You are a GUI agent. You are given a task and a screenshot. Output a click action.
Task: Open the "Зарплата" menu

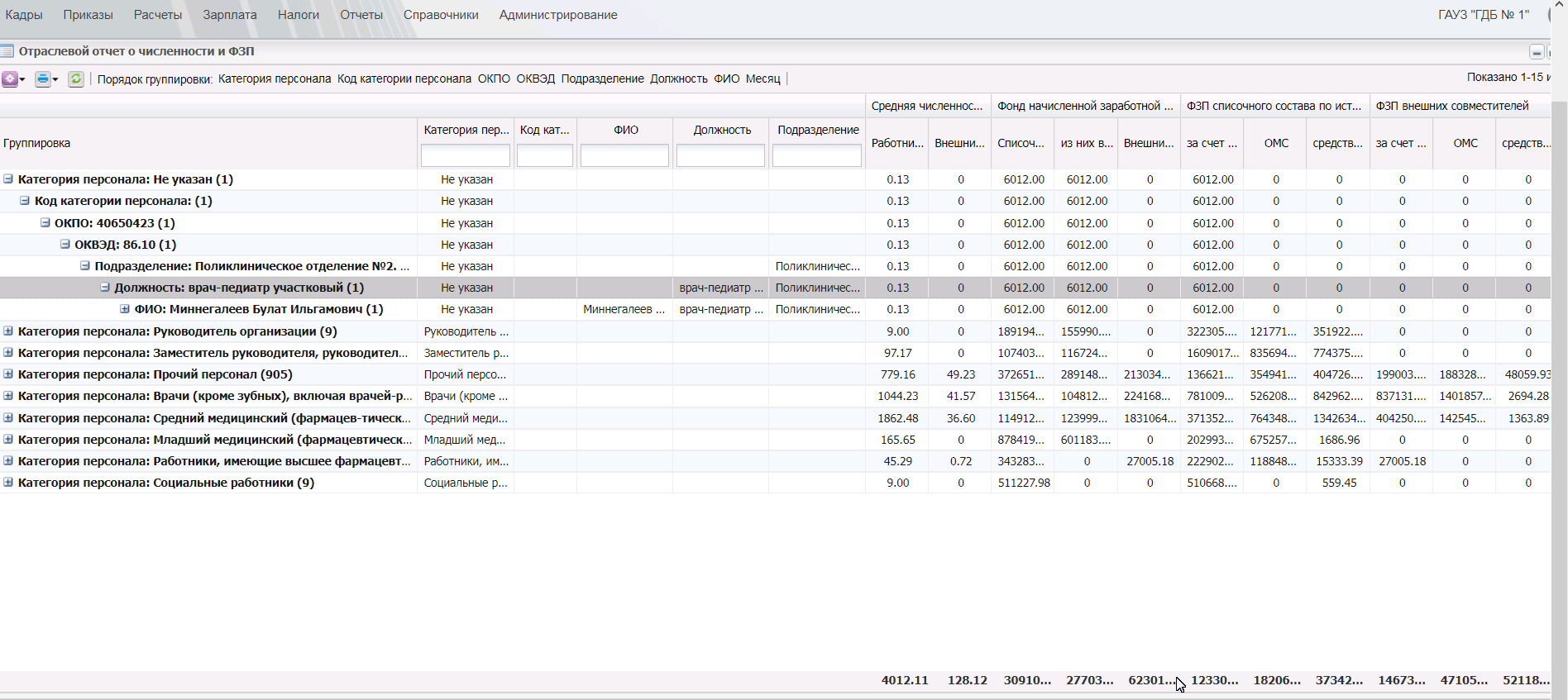pyautogui.click(x=229, y=15)
